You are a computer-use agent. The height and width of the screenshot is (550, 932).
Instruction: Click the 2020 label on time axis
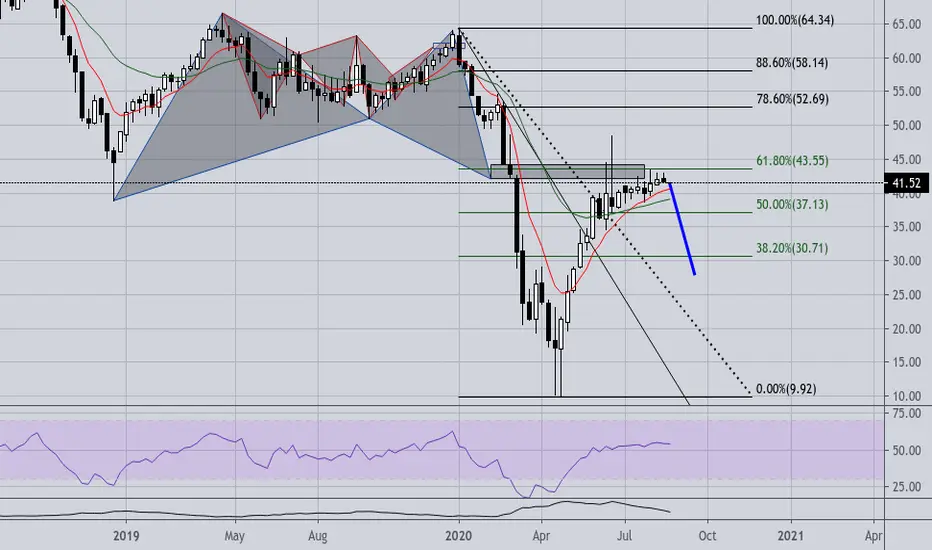(x=458, y=536)
